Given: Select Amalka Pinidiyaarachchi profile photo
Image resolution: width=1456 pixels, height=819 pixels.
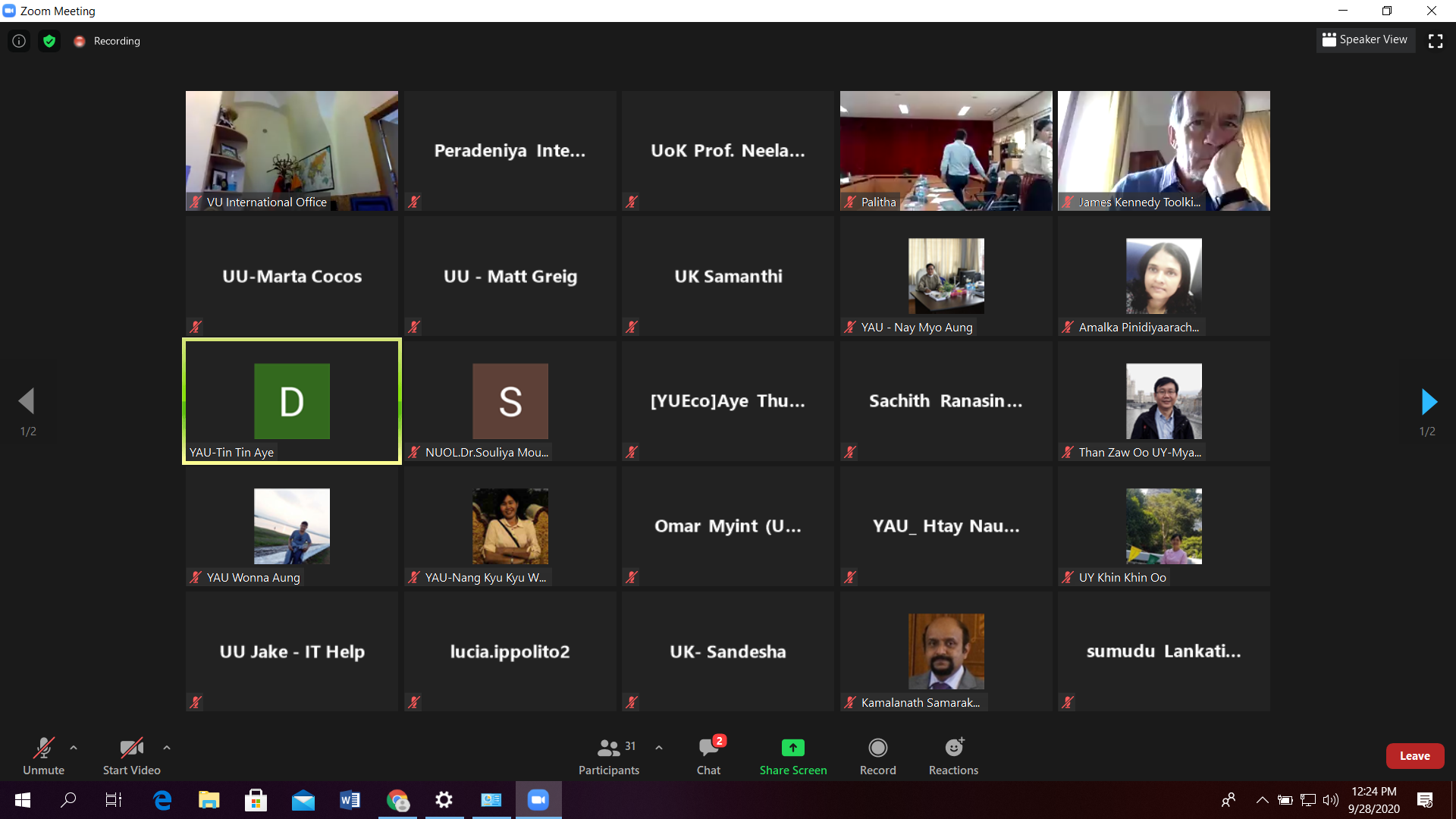Looking at the screenshot, I should (x=1164, y=276).
